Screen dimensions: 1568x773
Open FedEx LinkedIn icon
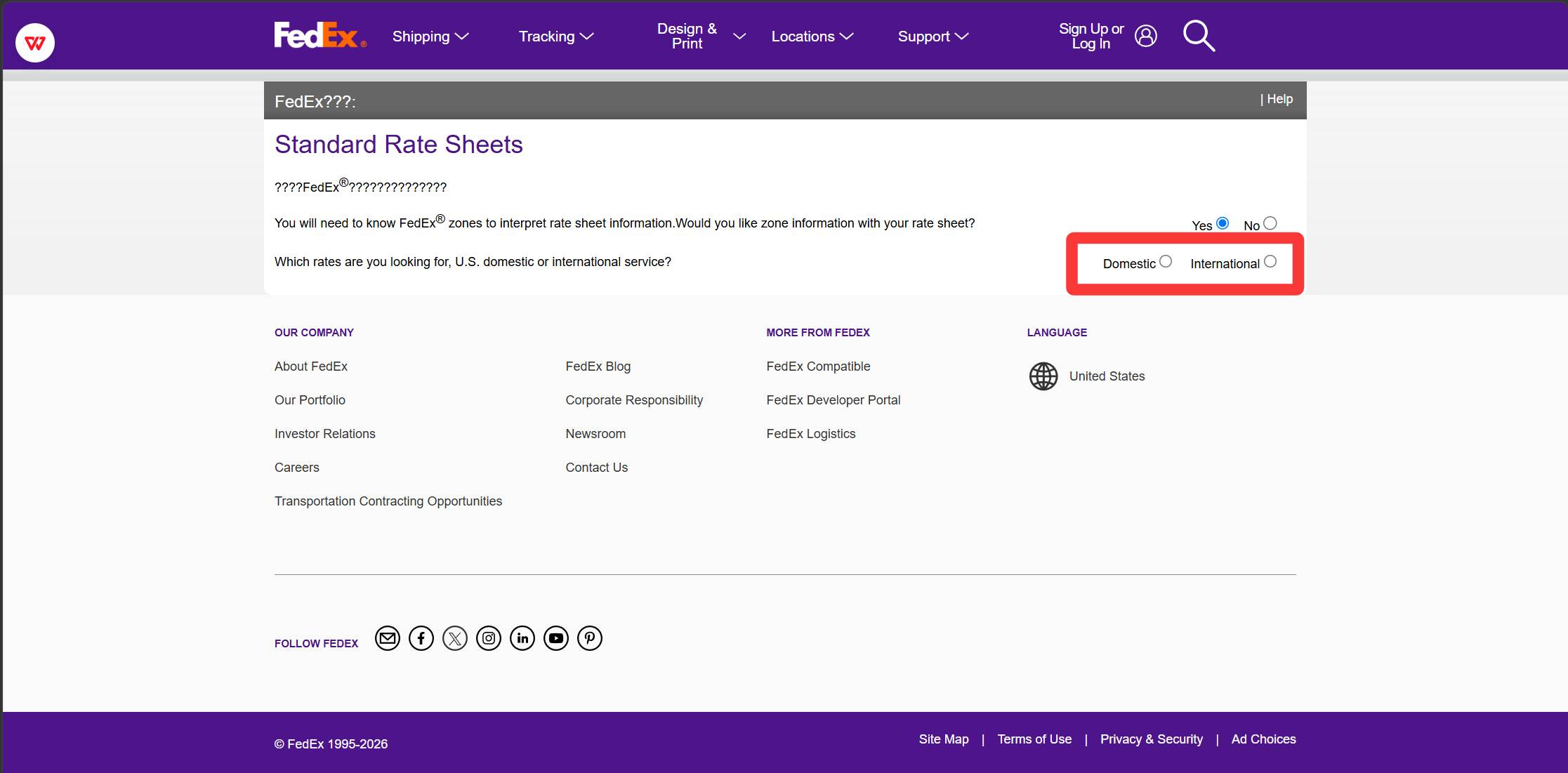(522, 638)
